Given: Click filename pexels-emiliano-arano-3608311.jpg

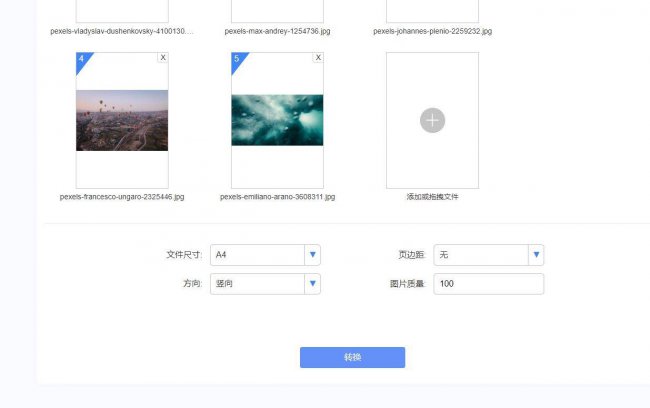Looking at the screenshot, I should [277, 197].
